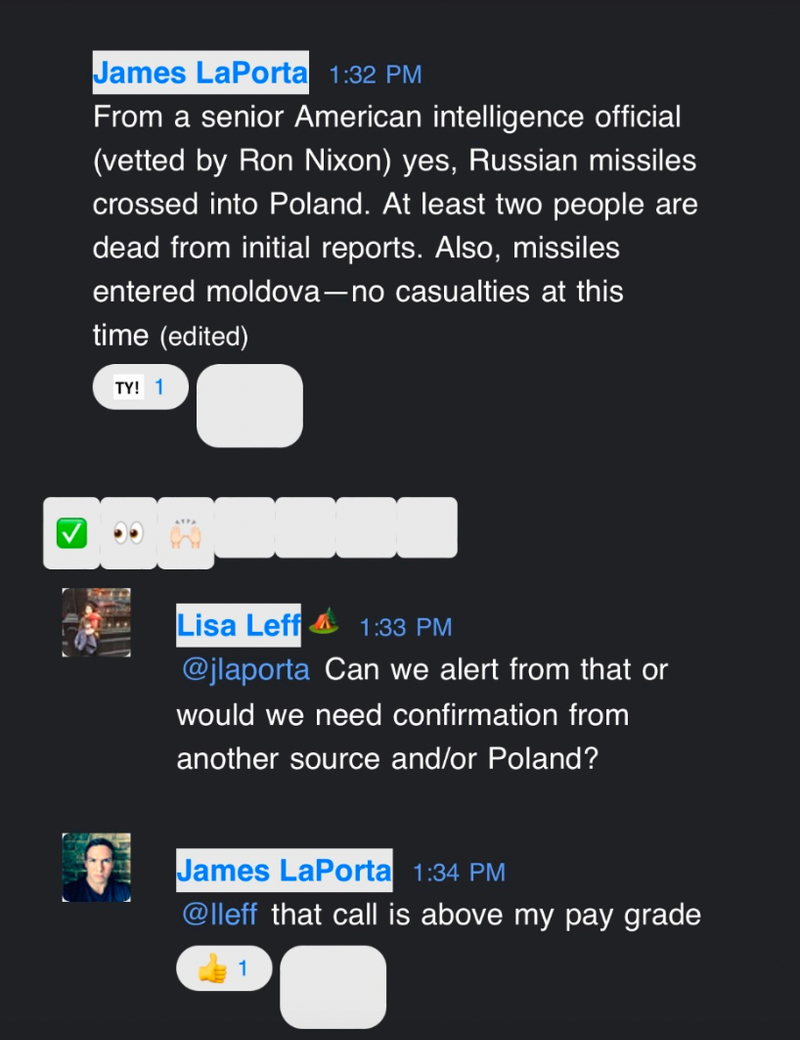The height and width of the screenshot is (1040, 800).
Task: Click Lisa Leff's avatar thumbnail
Action: (x=96, y=622)
